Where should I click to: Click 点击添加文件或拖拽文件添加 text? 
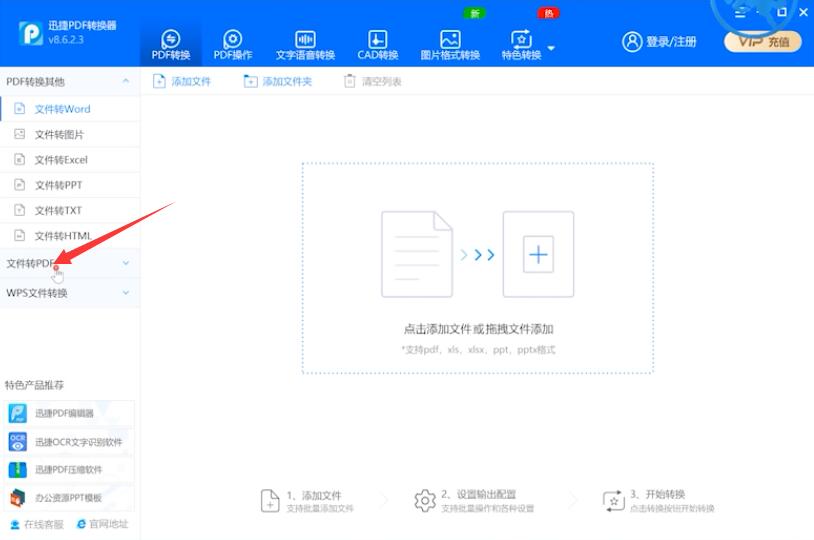pos(478,329)
